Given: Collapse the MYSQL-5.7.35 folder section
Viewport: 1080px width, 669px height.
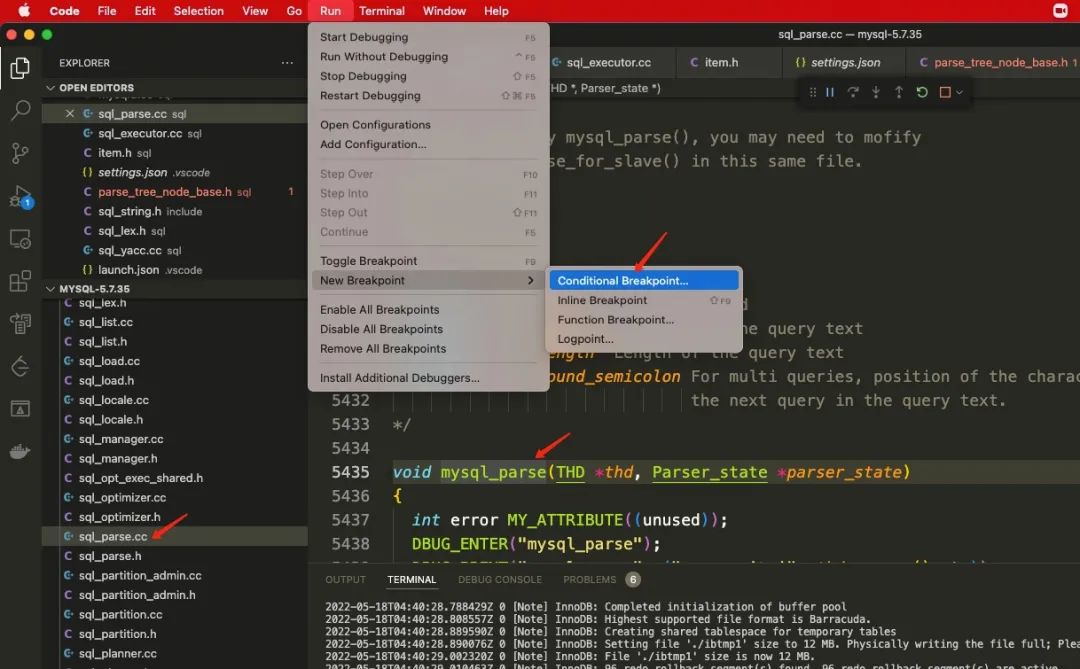Looking at the screenshot, I should click(x=49, y=288).
